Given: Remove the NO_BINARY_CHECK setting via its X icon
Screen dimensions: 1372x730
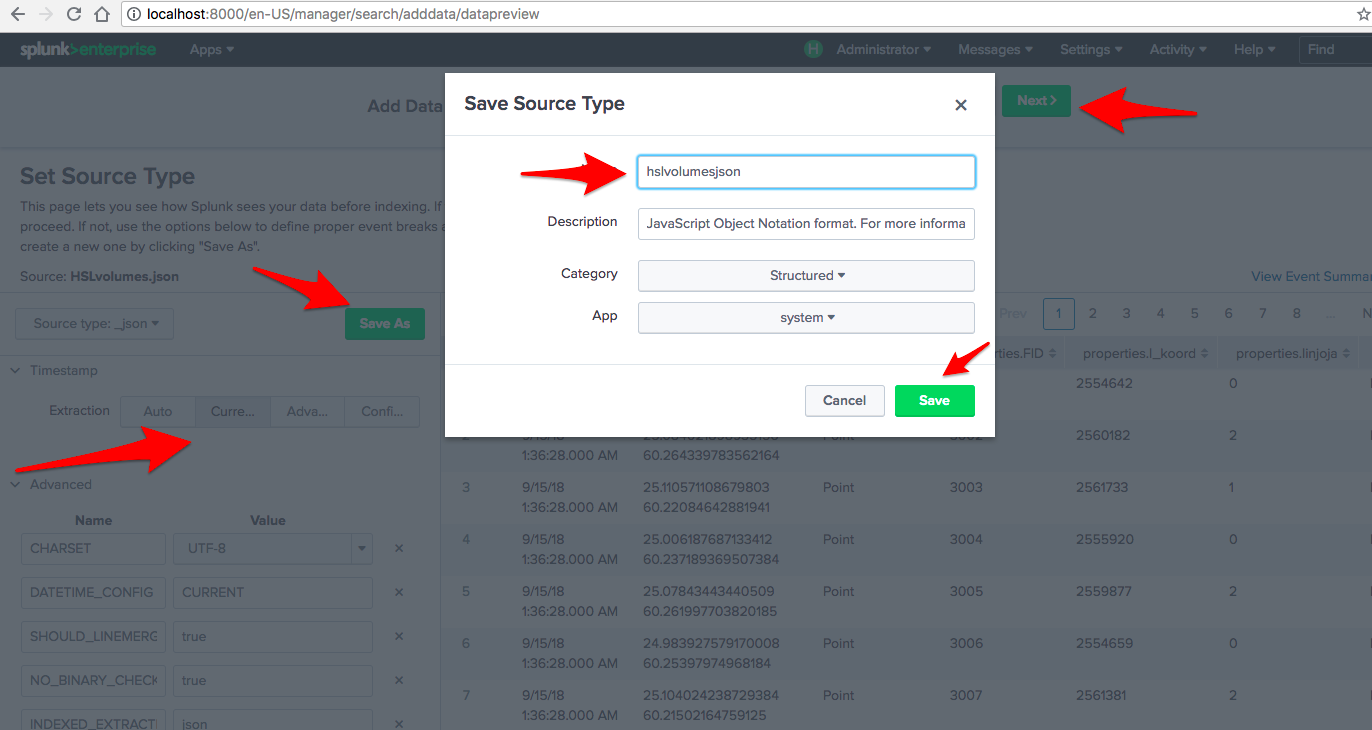Looking at the screenshot, I should (x=398, y=681).
